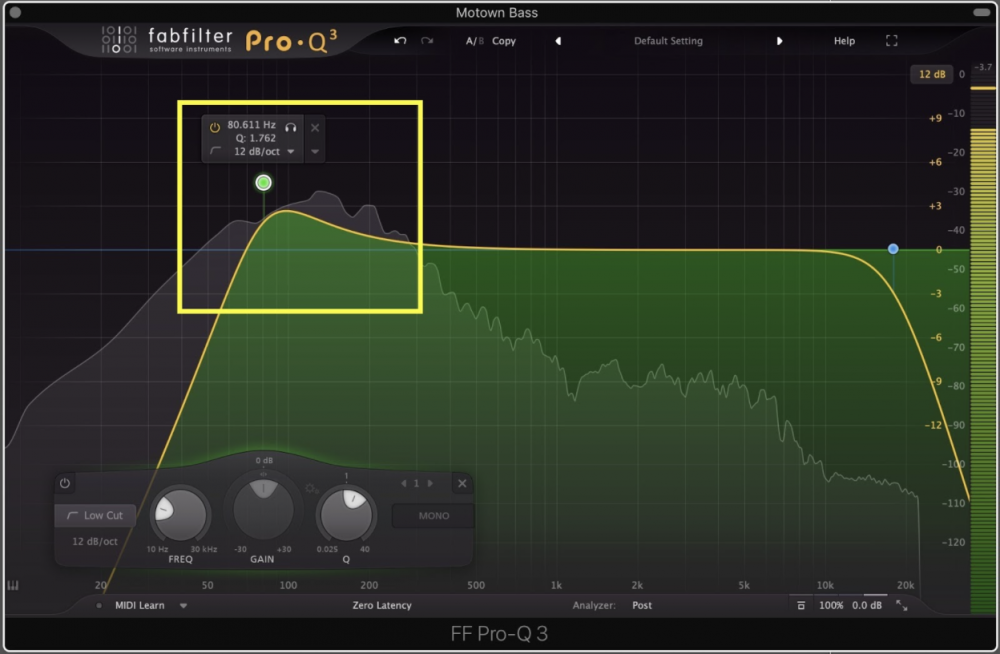Screen dimensions: 1000x654
Task: Enter full screen mode via top icon
Action: coord(892,41)
